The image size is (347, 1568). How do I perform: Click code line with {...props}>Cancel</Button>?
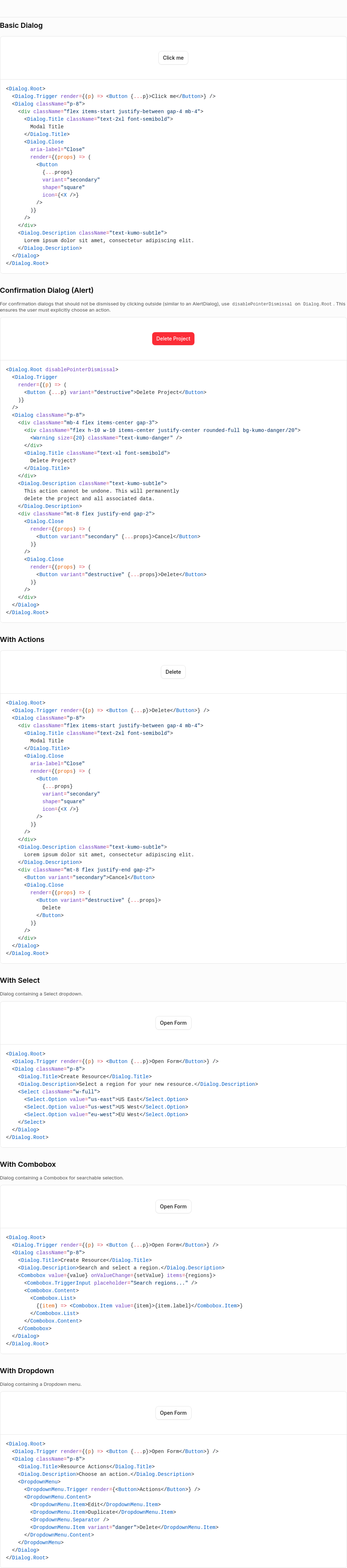(118, 537)
